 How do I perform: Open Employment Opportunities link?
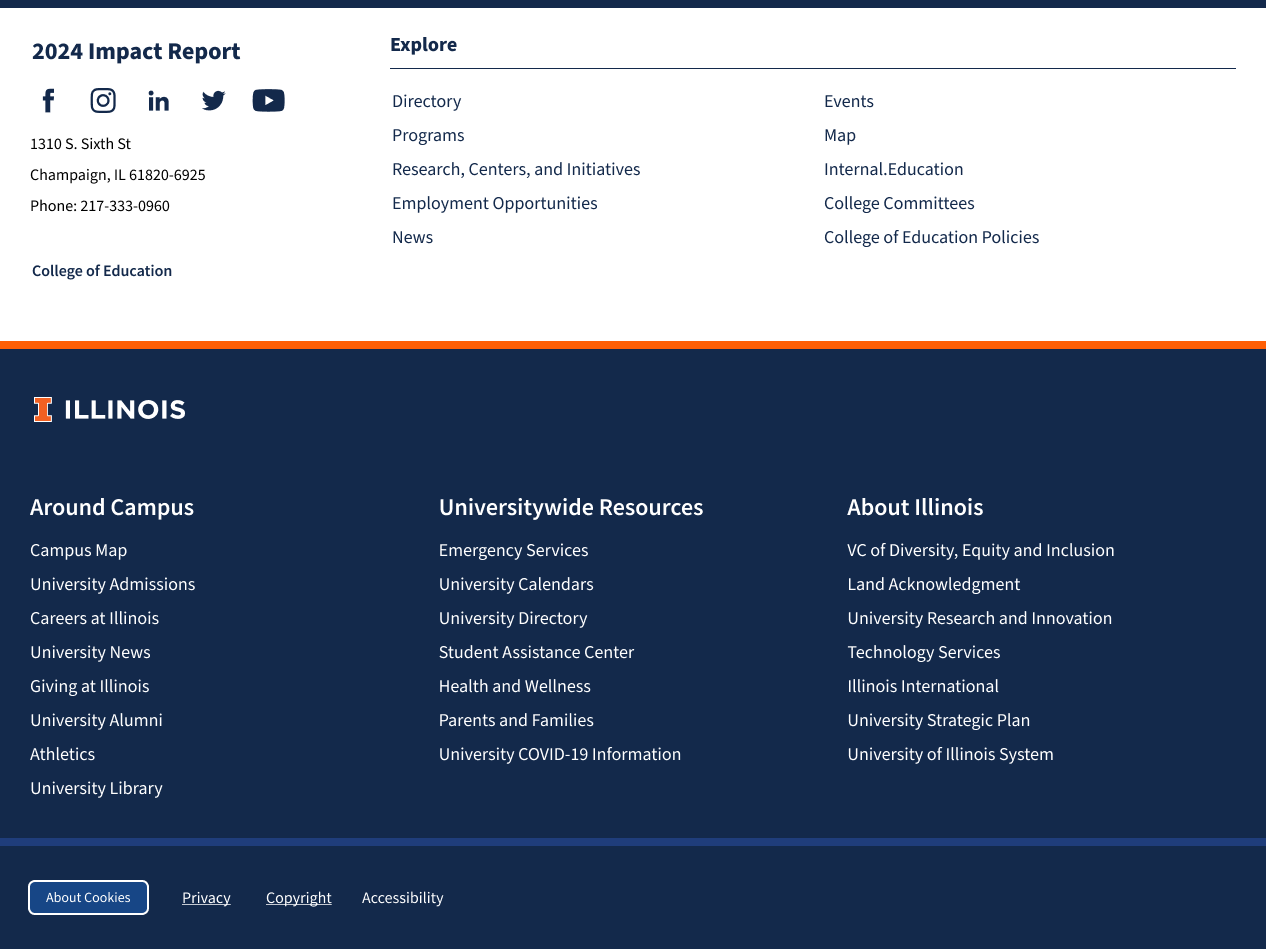[x=494, y=203]
